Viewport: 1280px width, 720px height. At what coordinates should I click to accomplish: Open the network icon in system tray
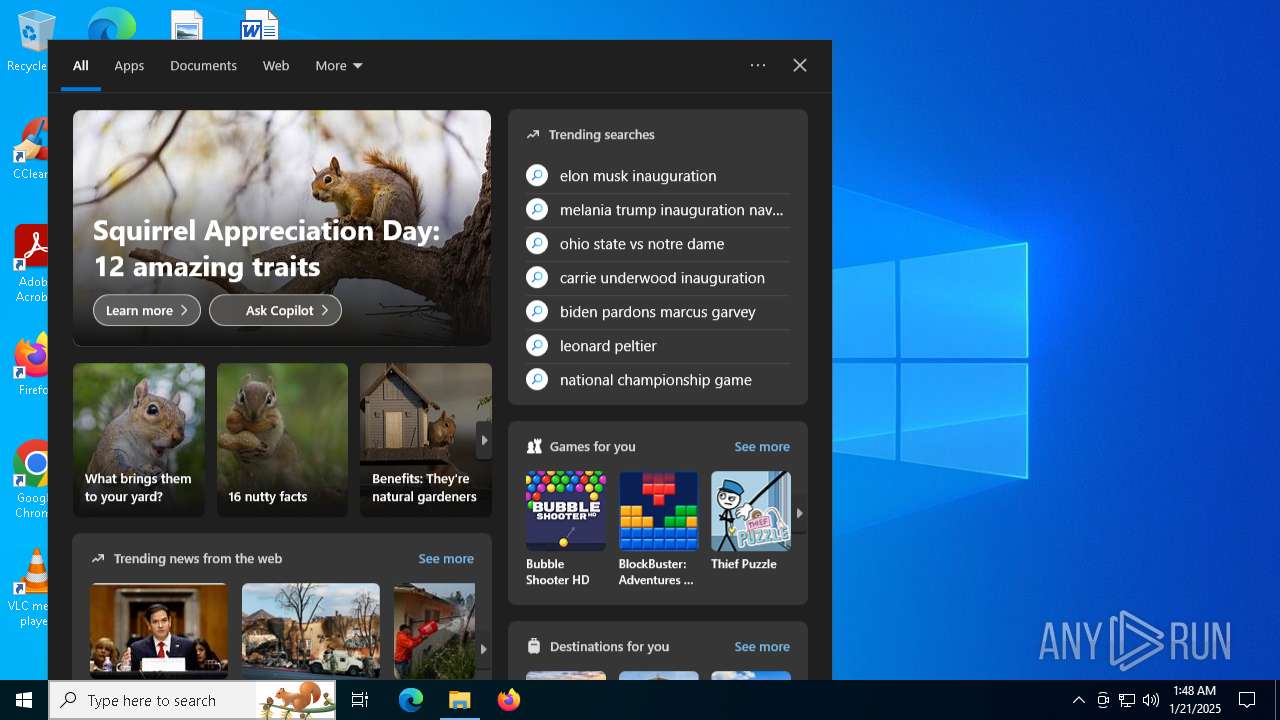click(x=1127, y=700)
